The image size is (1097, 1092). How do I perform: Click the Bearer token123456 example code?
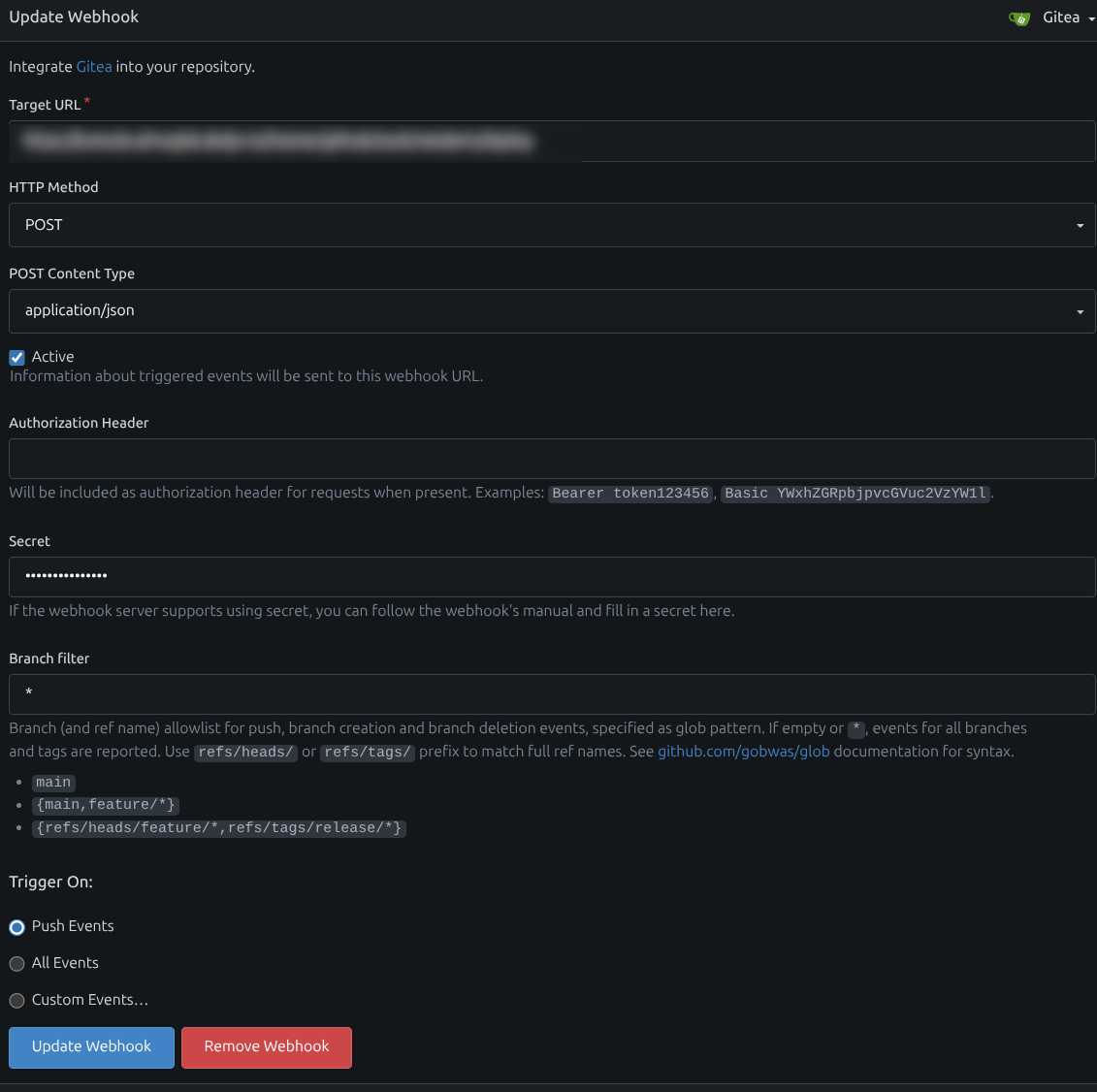[630, 494]
